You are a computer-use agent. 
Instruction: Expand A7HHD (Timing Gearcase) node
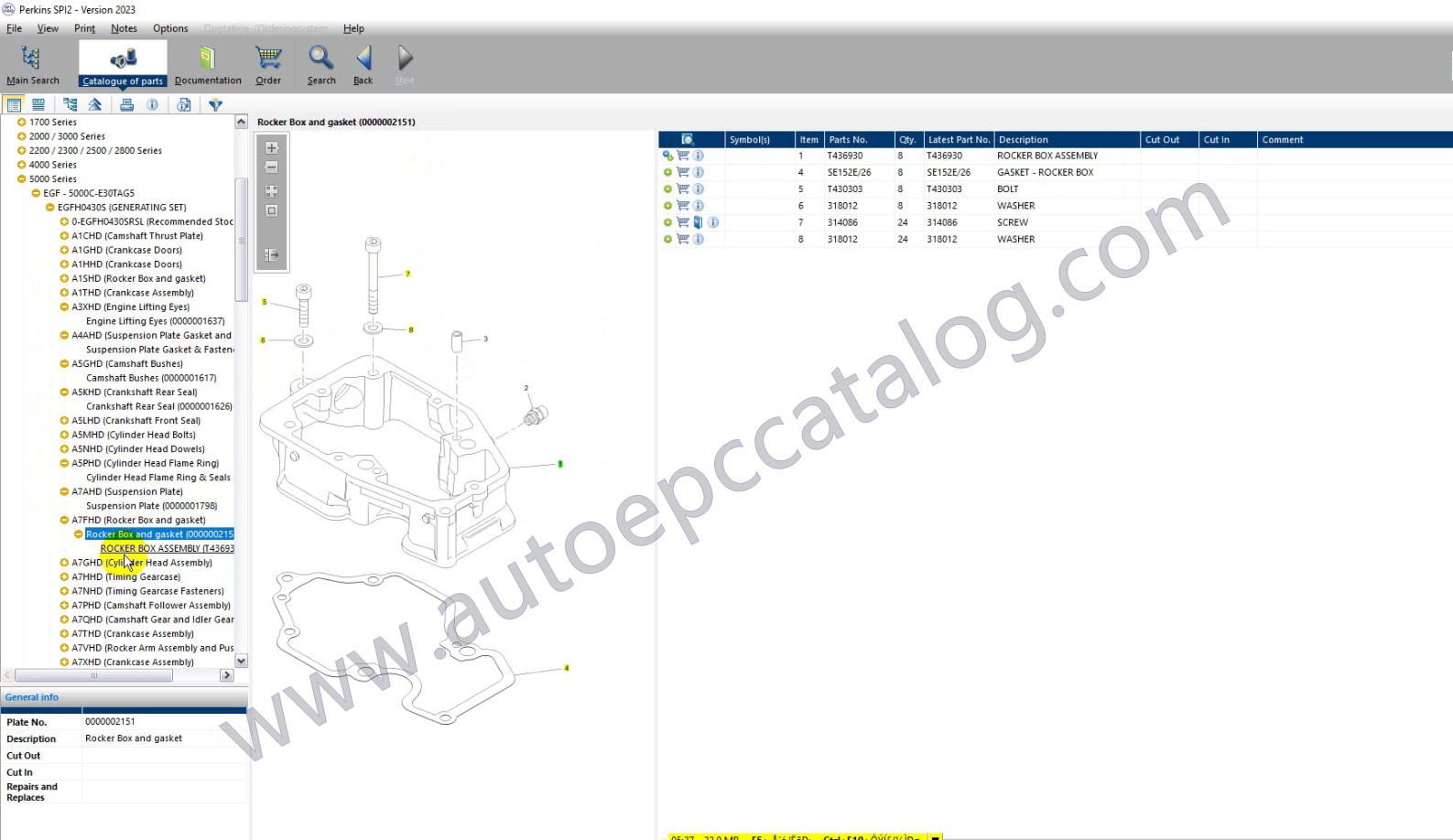point(64,577)
